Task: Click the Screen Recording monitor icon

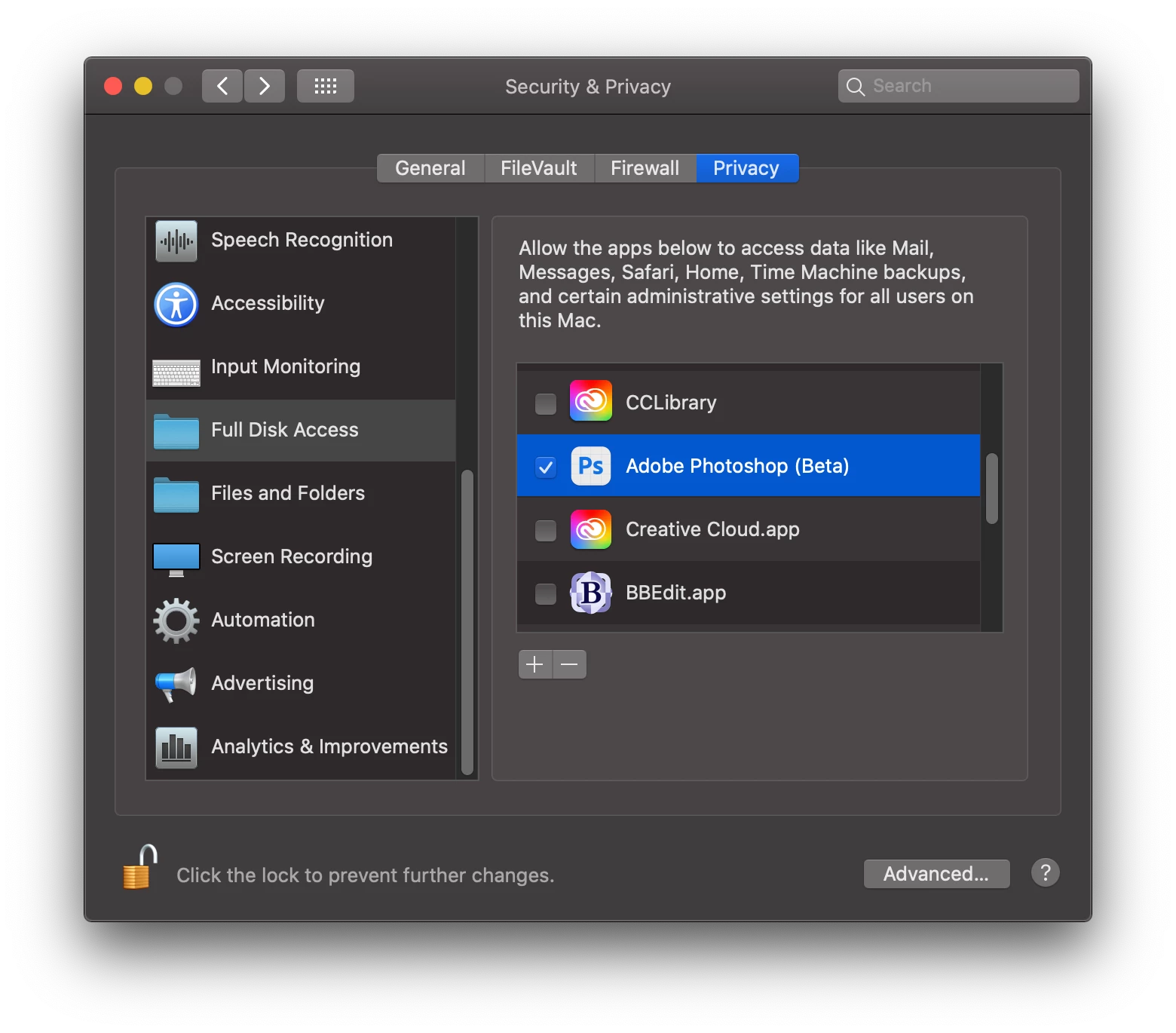Action: click(176, 559)
